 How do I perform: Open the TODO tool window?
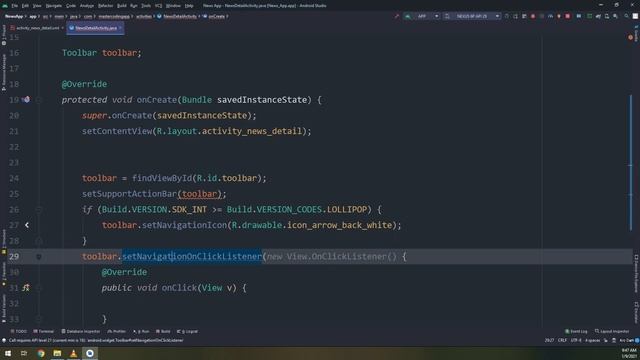tap(18, 331)
